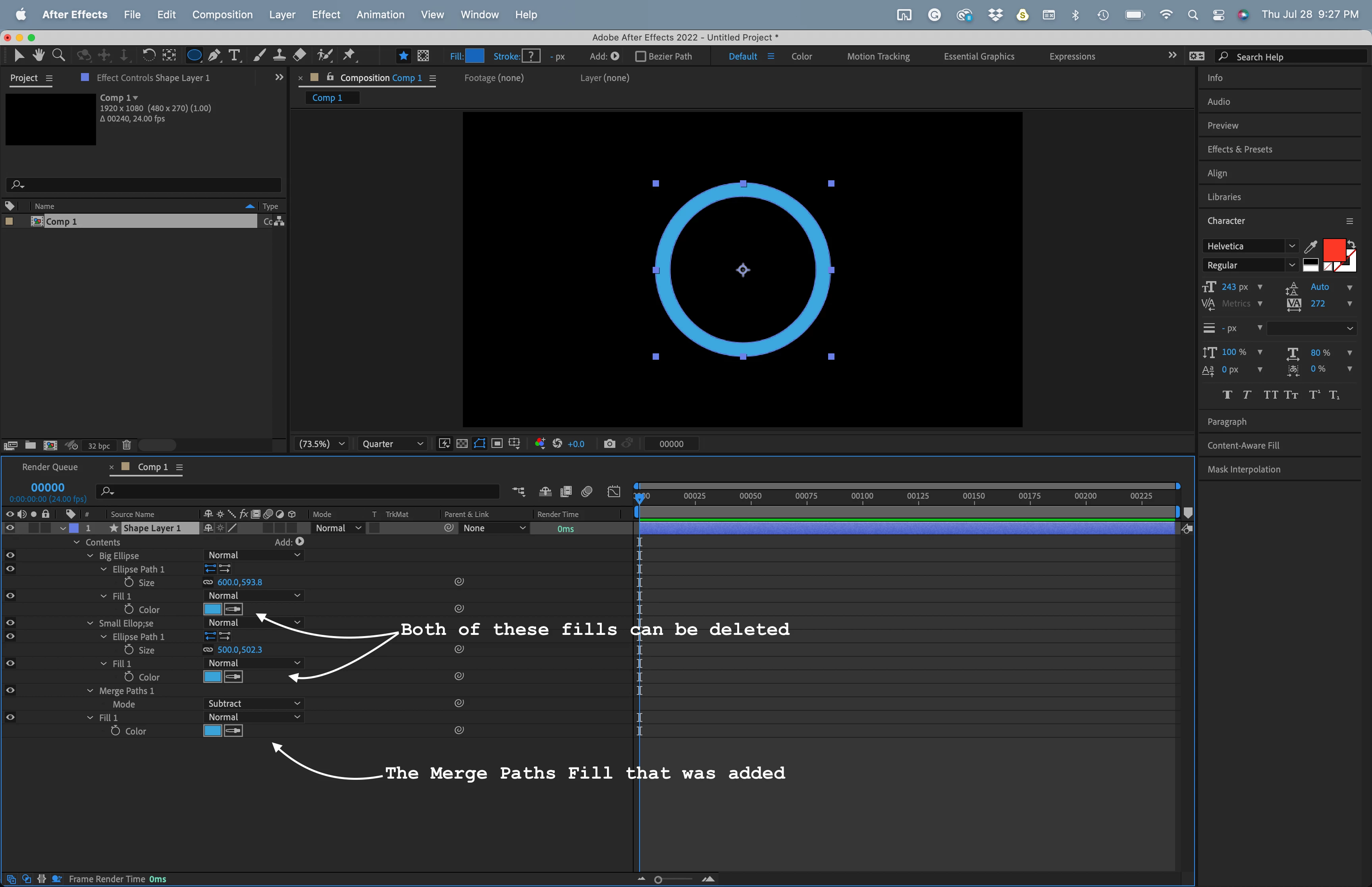
Task: Open the Composition menu
Action: pos(222,14)
